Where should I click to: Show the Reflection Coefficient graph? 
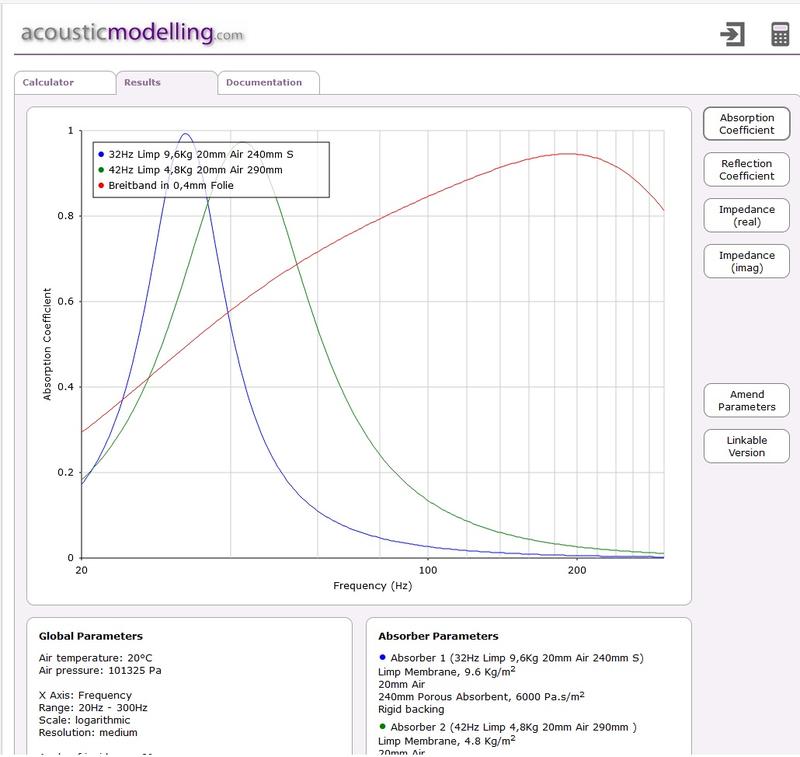coord(747,169)
